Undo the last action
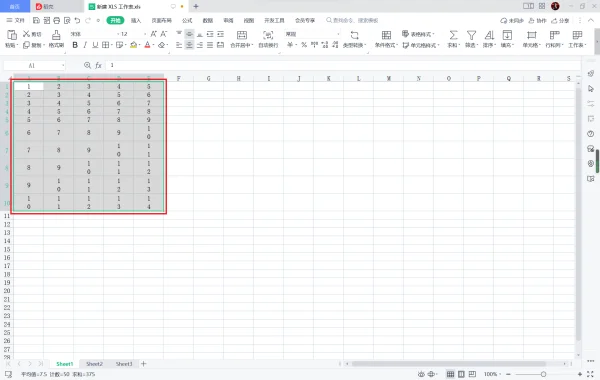The image size is (600, 380). pos(77,20)
